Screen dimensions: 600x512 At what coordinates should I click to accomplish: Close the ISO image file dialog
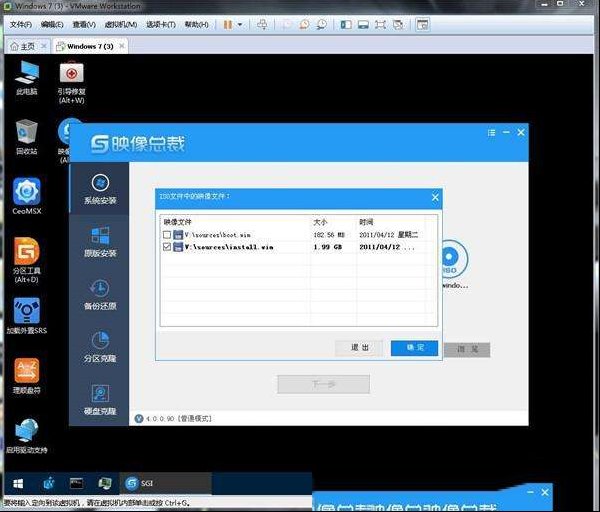tap(435, 197)
